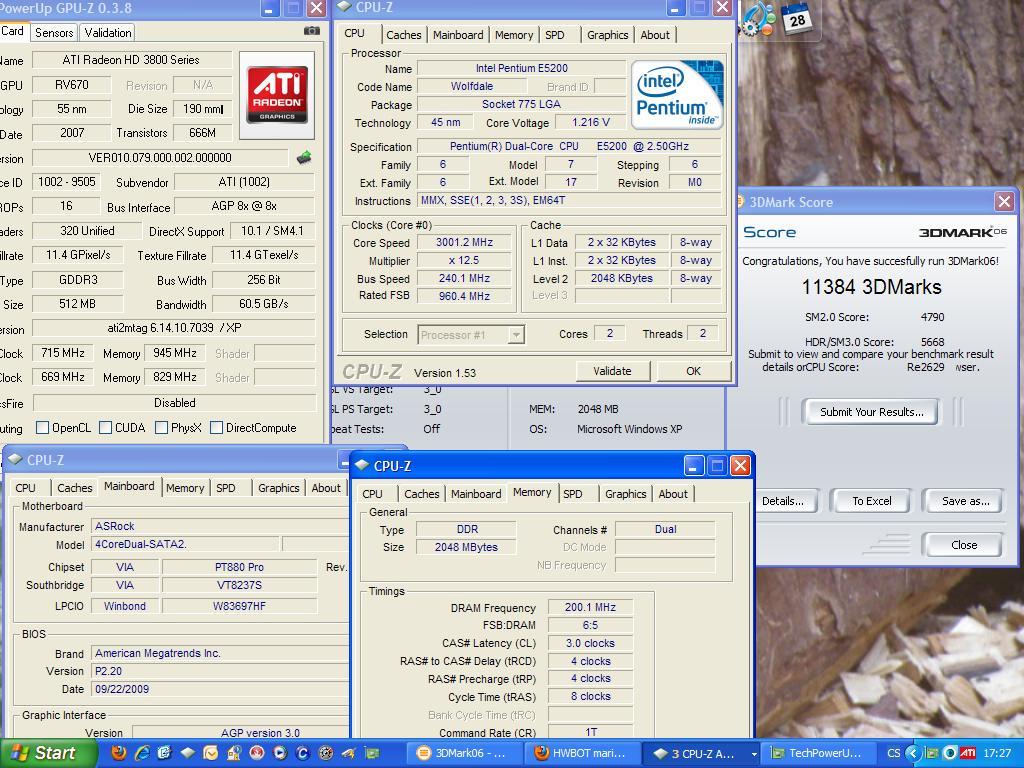Click the desktop calendar icon showing 28

[797, 18]
